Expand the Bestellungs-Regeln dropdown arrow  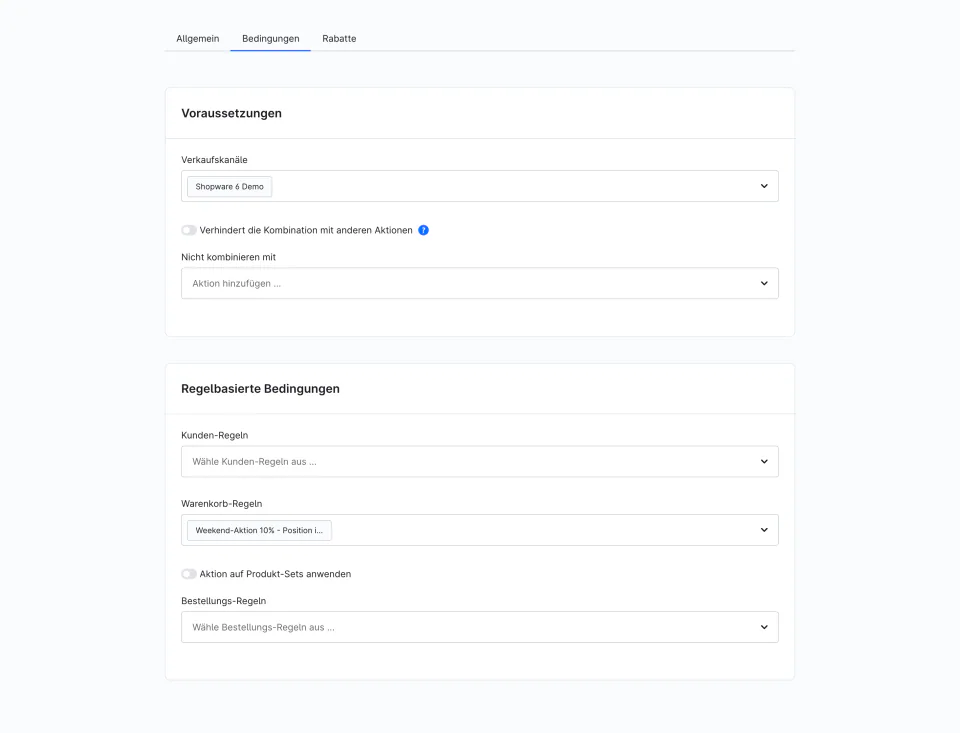[764, 627]
